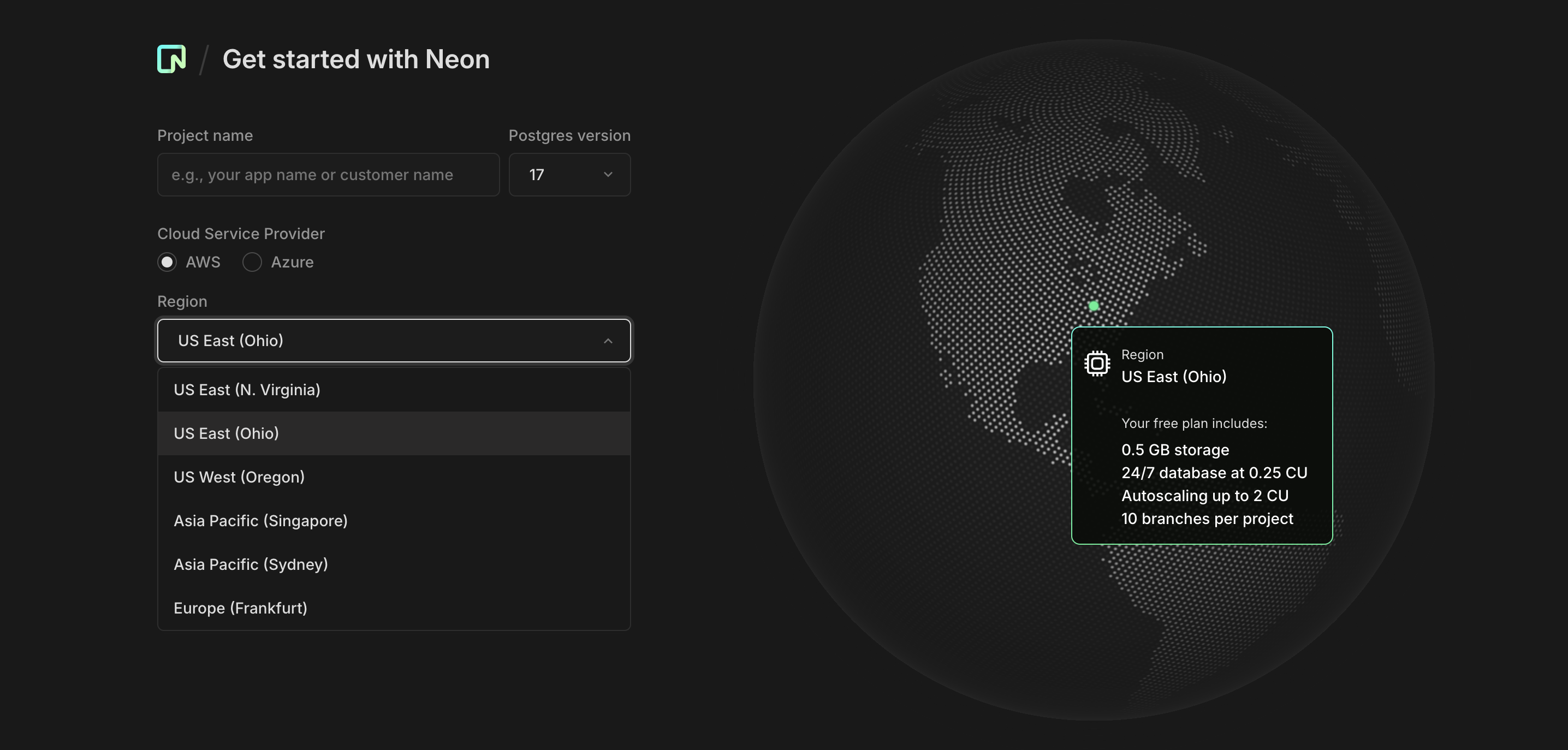Choose US West (Oregon) region
This screenshot has height=750, width=1568.
[394, 477]
